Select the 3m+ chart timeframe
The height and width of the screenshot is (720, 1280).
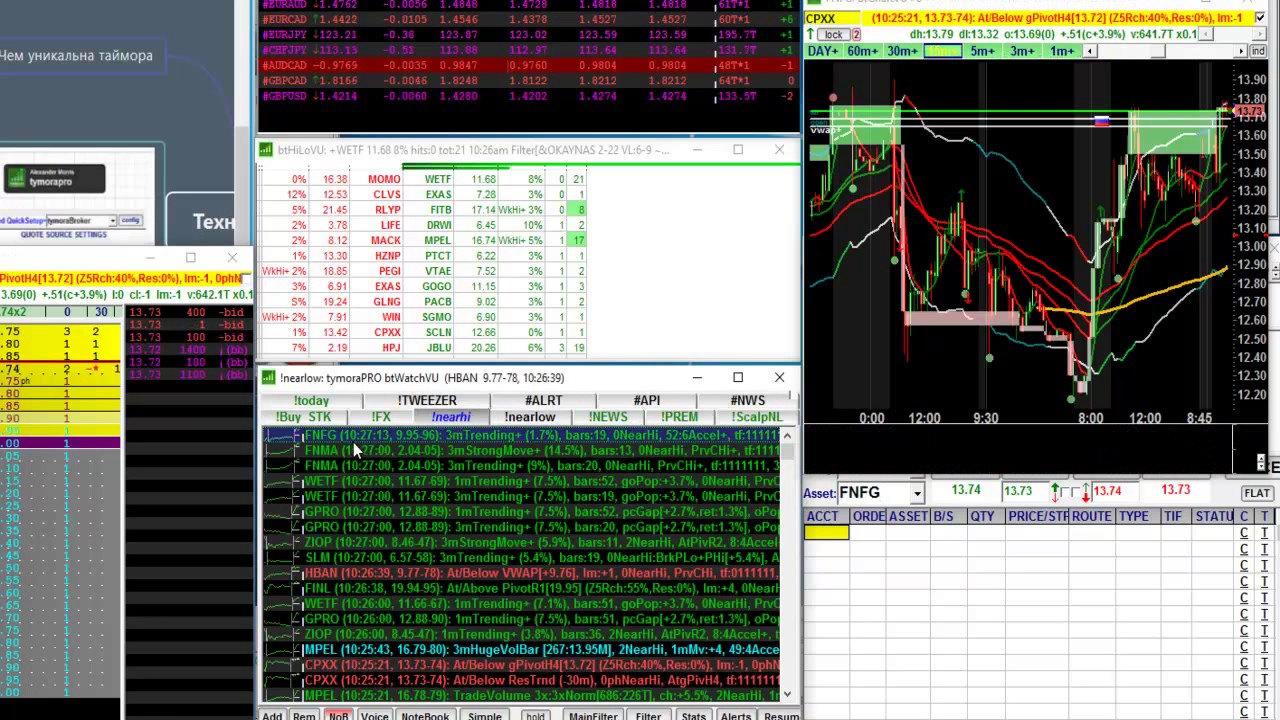click(x=1022, y=51)
